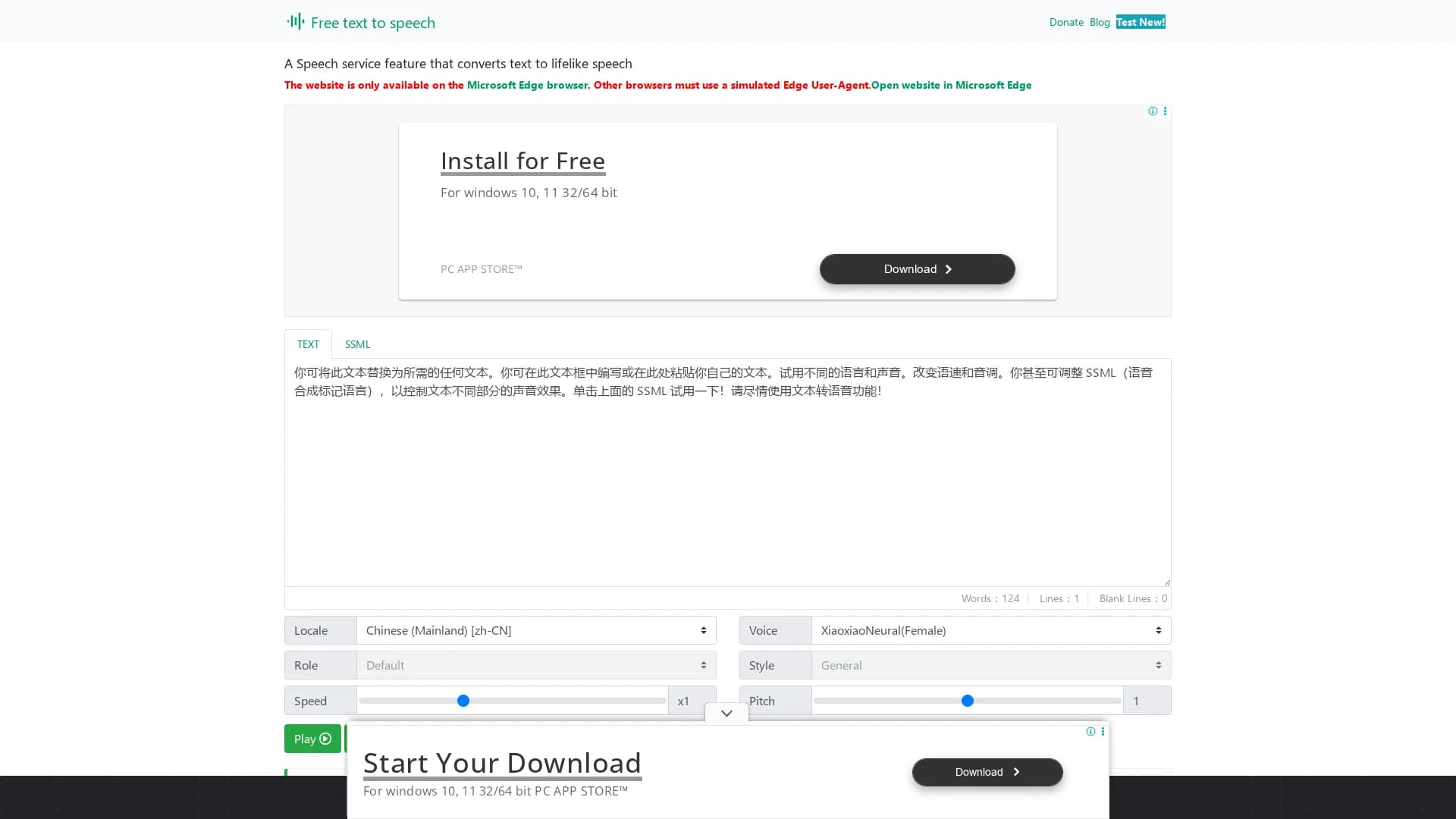Open the Voice dropdown
This screenshot has width=1456, height=819.
[991, 630]
